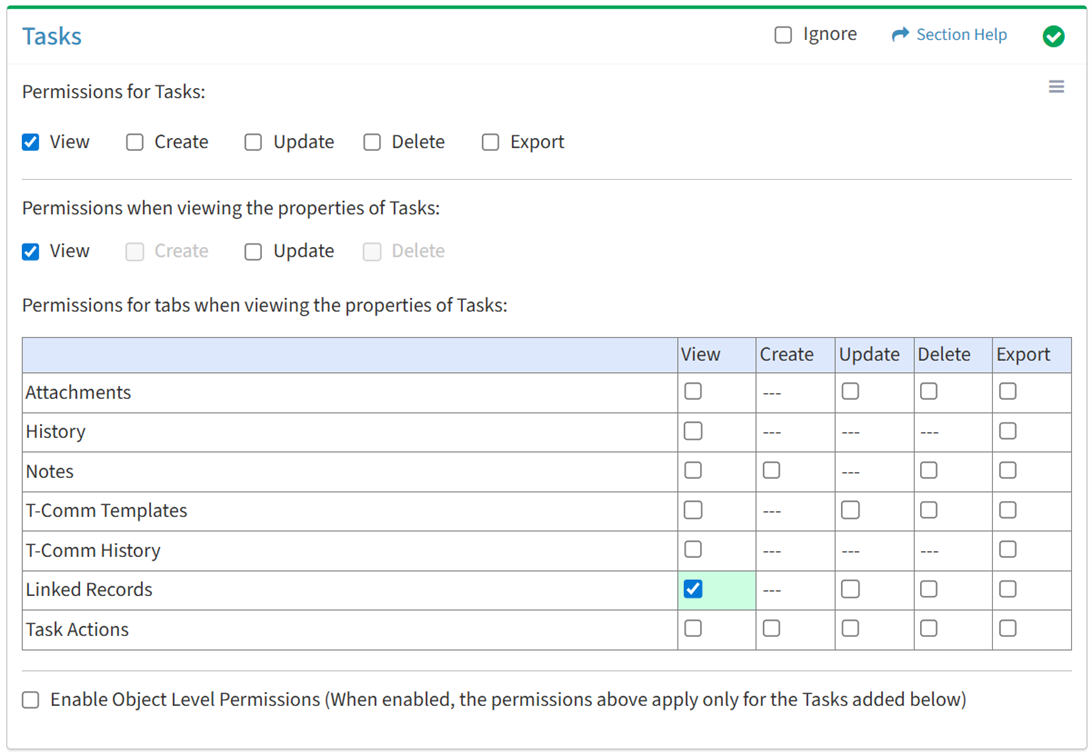1092x754 pixels.
Task: Uncheck View permission for Tasks
Action: pyautogui.click(x=31, y=142)
